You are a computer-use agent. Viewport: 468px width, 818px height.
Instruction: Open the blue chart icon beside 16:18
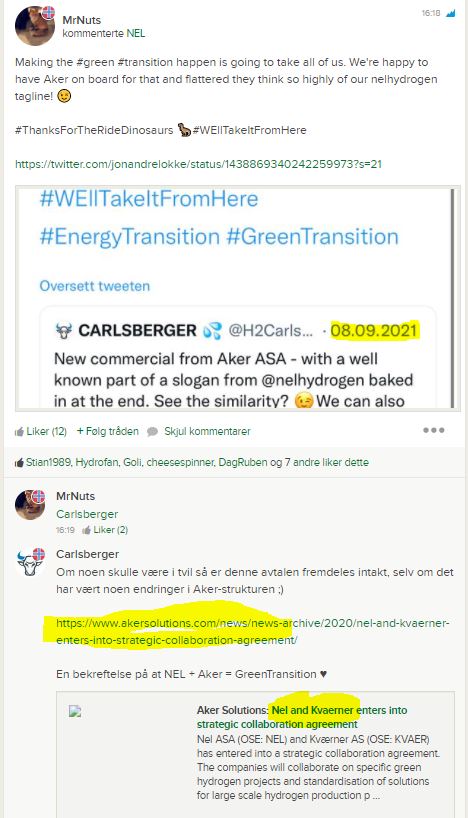point(450,14)
